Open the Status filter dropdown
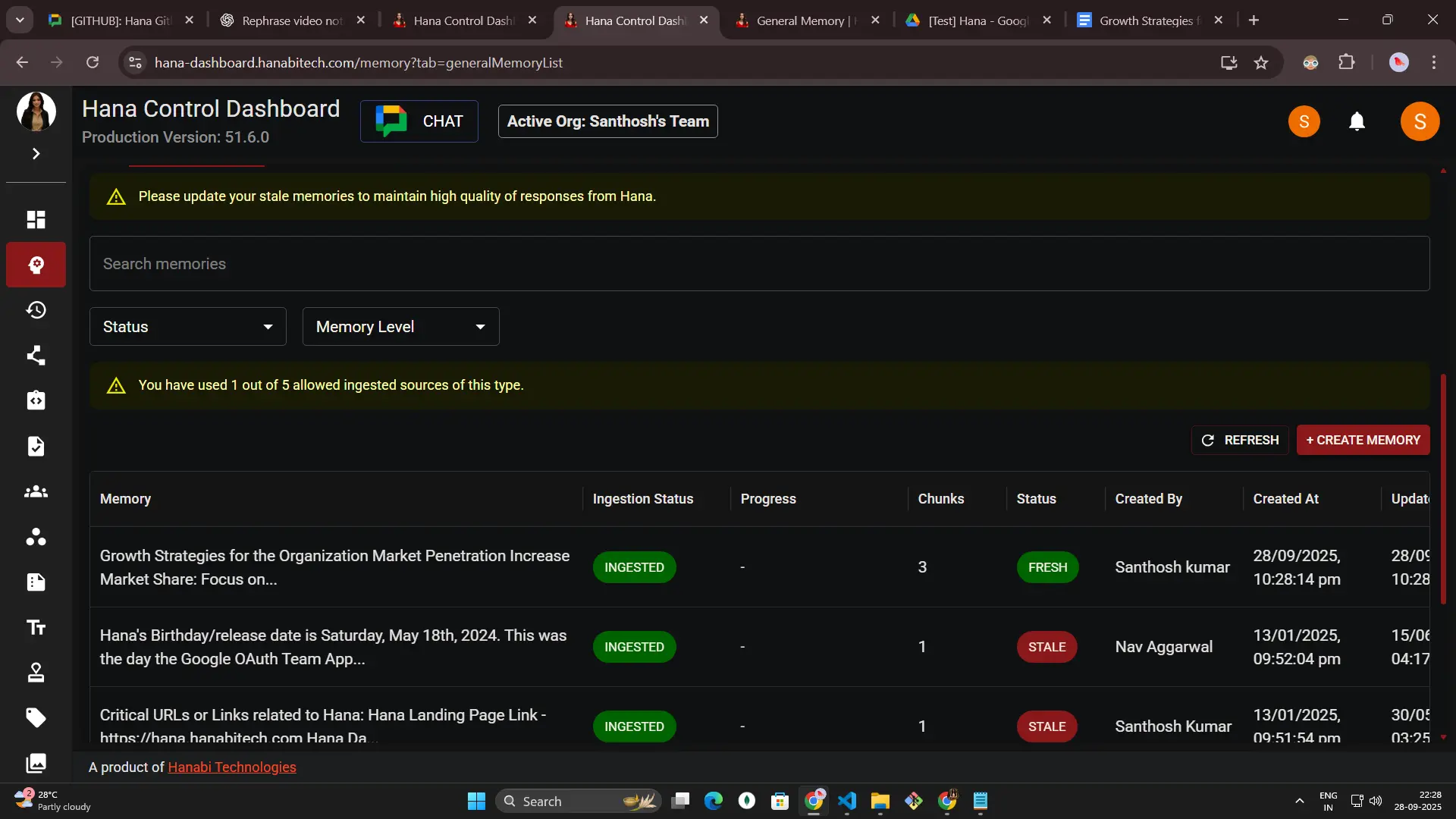 [x=187, y=327]
